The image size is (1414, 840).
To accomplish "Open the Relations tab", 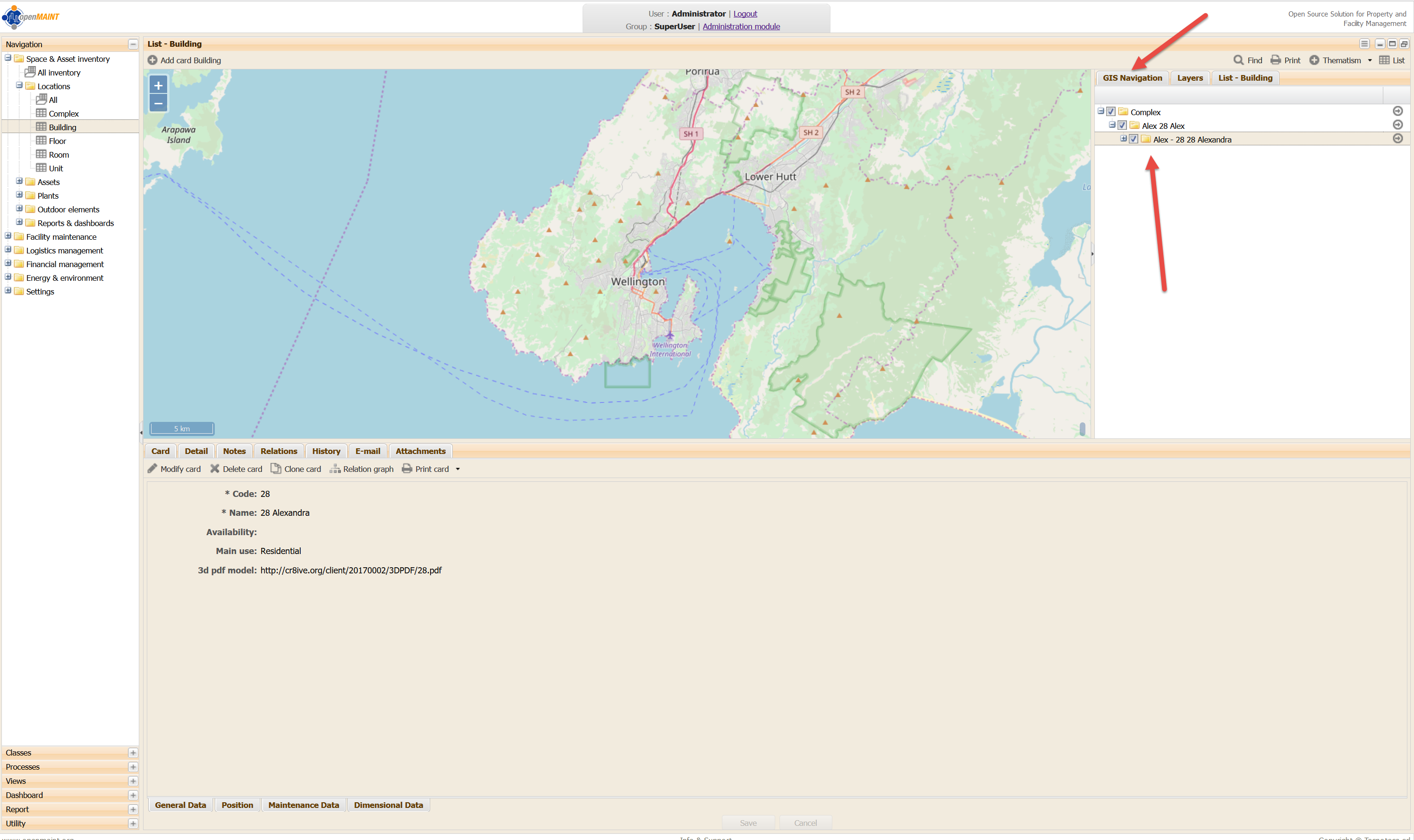I will point(279,451).
